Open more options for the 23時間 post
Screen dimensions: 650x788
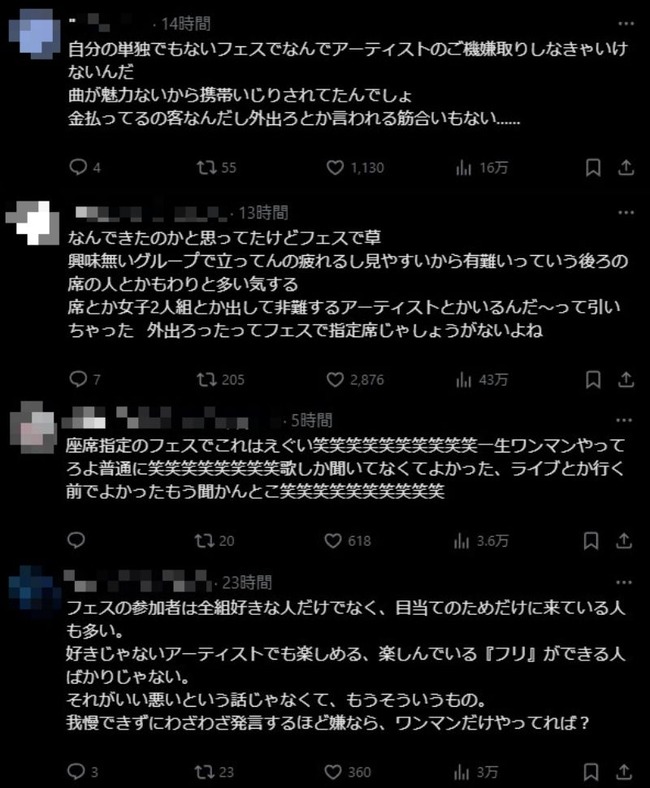624,582
